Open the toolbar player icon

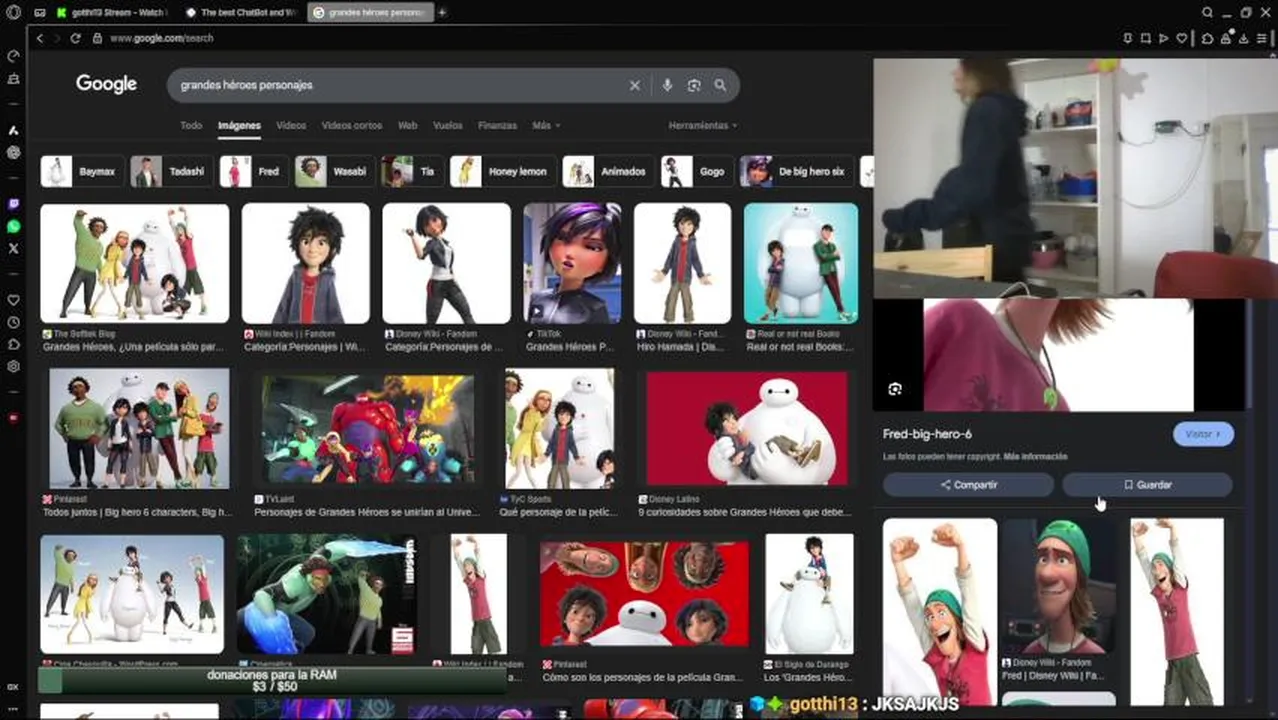pyautogui.click(x=1163, y=38)
